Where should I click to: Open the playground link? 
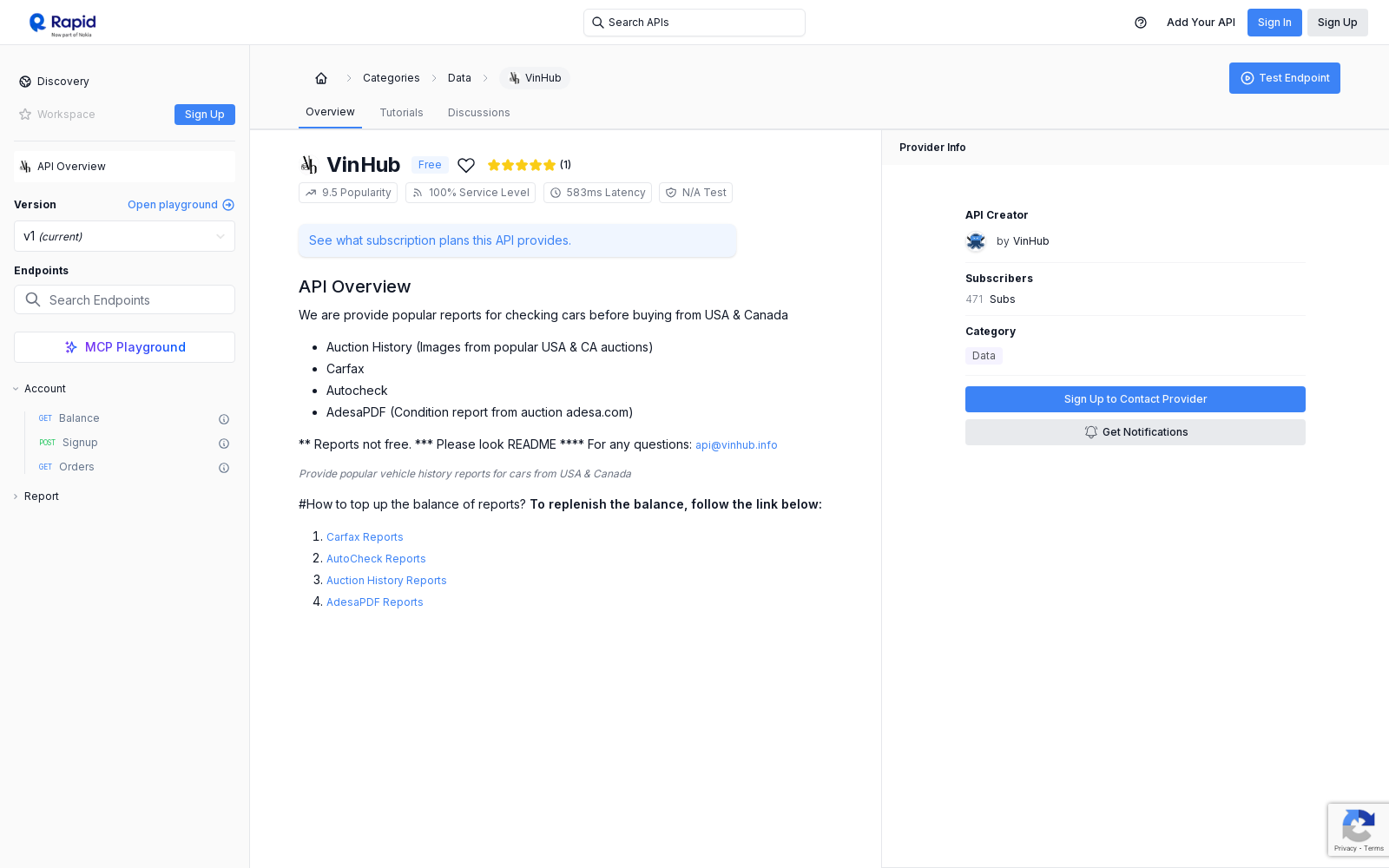click(181, 205)
